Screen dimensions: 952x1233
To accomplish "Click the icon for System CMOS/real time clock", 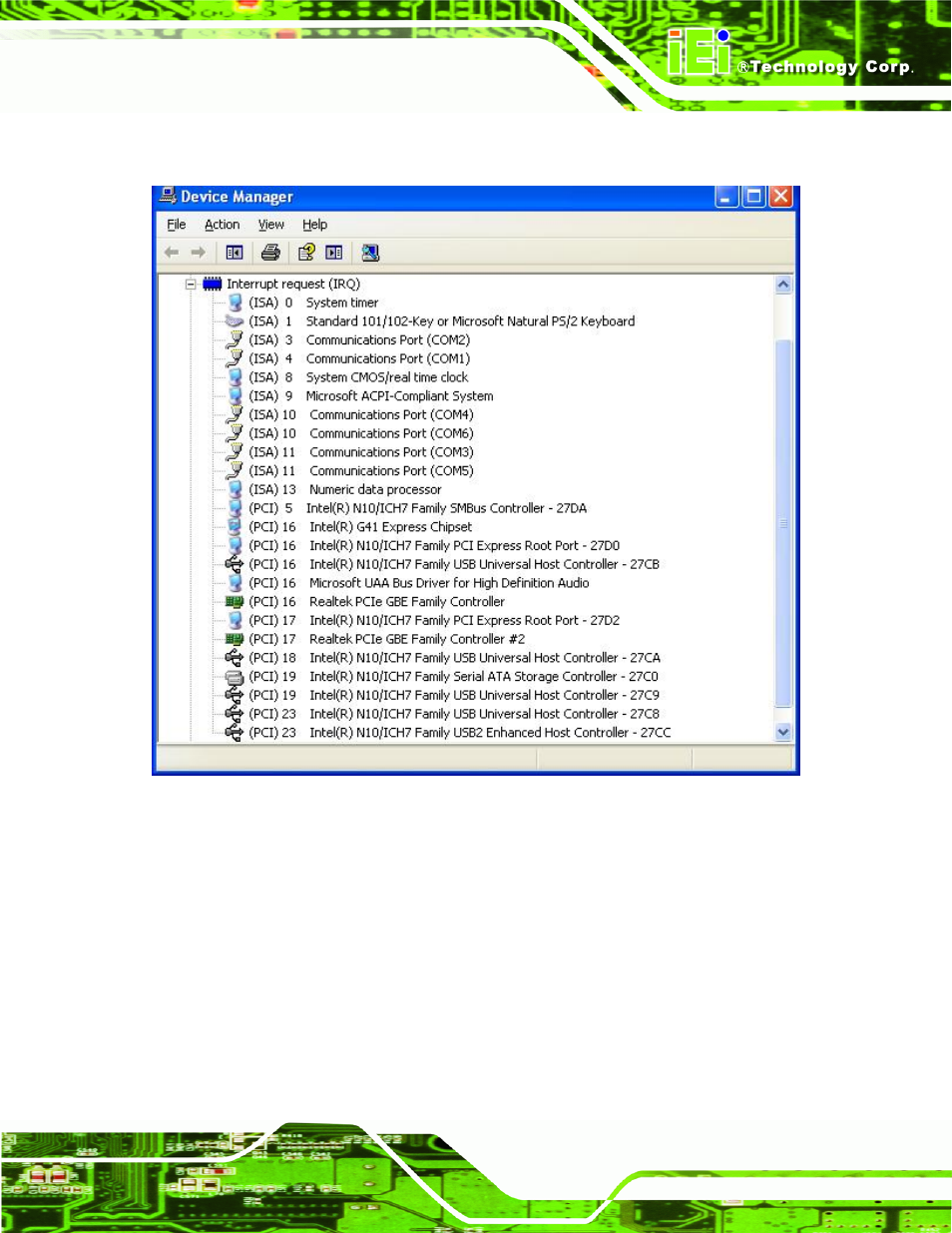I will click(235, 377).
